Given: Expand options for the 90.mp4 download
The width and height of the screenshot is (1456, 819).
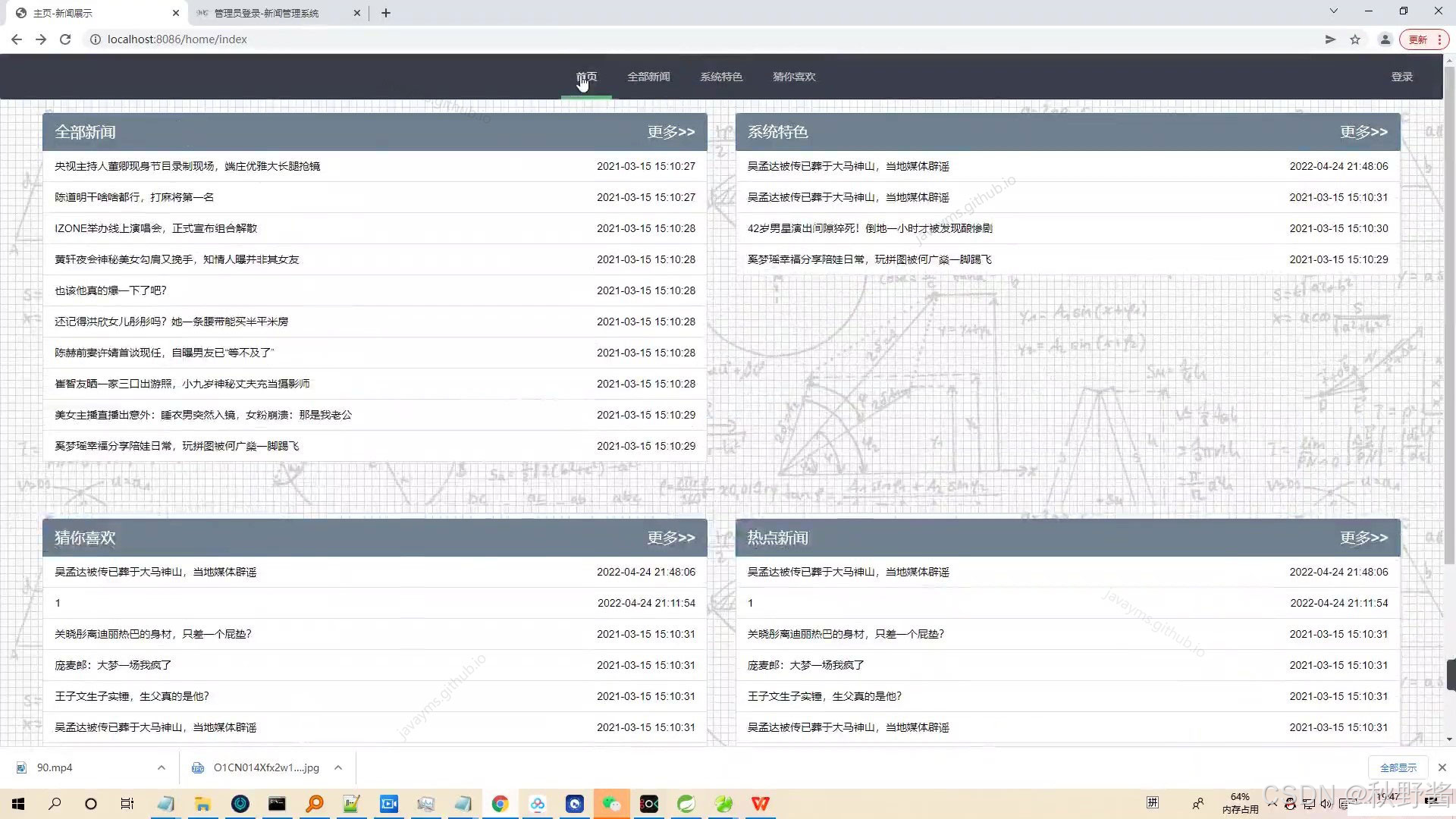Looking at the screenshot, I should [162, 767].
